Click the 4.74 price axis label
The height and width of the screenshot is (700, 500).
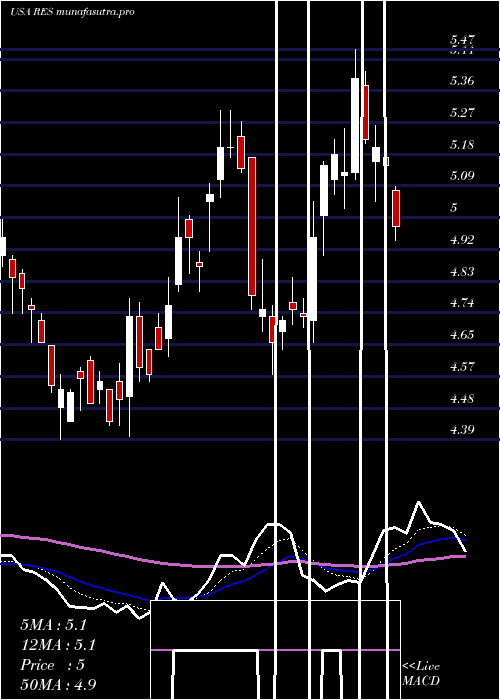coord(462,303)
